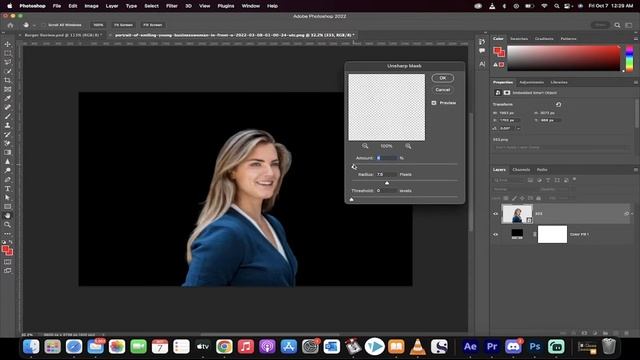
Task: Open the blend mode dropdown in Layers
Action: coord(515,189)
